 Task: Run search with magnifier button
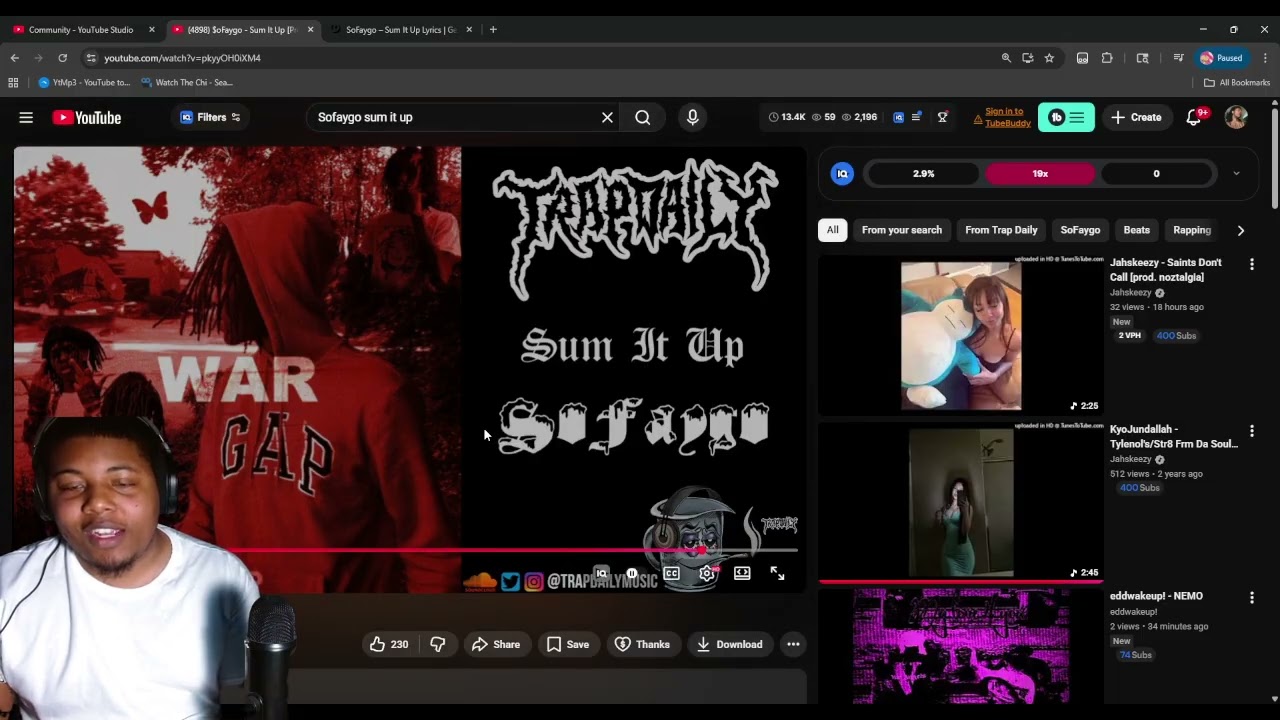(x=643, y=117)
